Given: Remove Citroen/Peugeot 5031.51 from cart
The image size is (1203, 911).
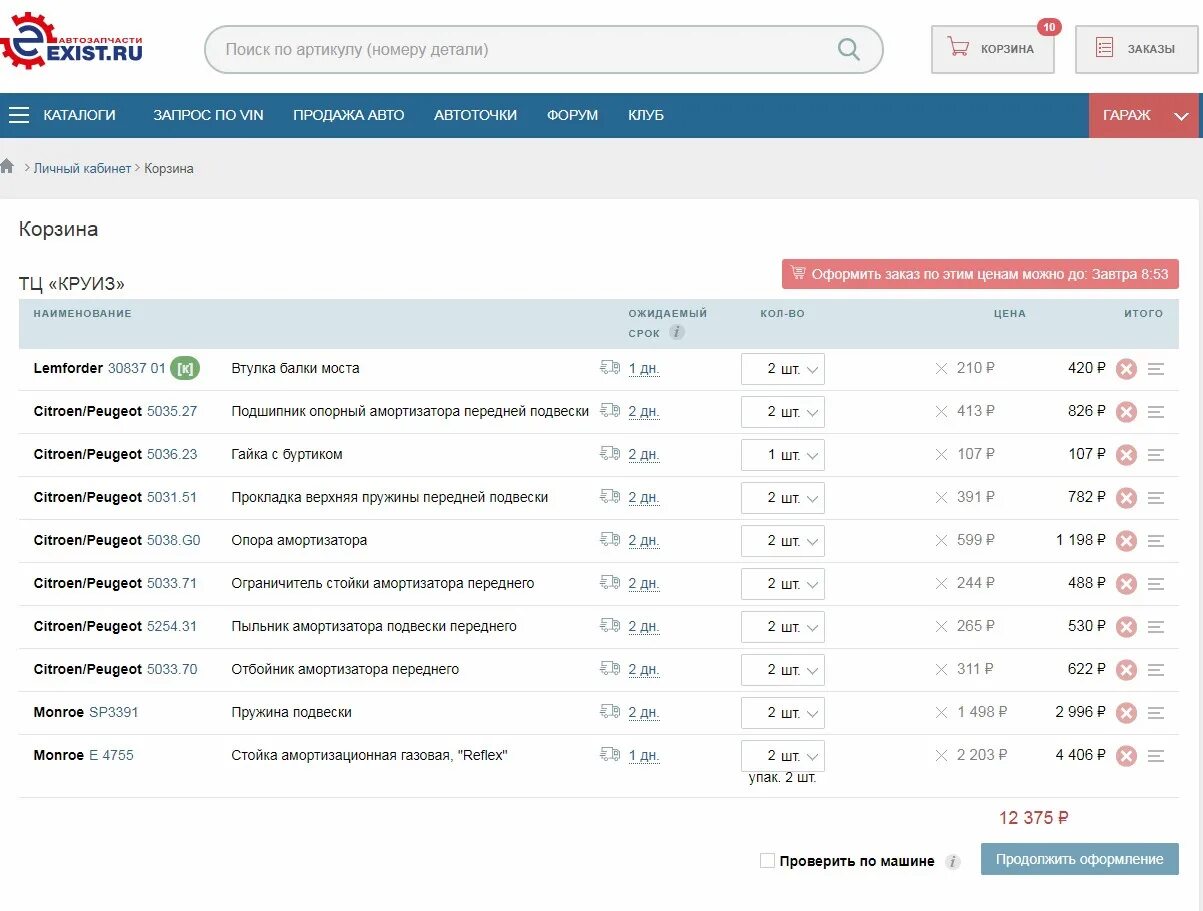Looking at the screenshot, I should [1126, 498].
